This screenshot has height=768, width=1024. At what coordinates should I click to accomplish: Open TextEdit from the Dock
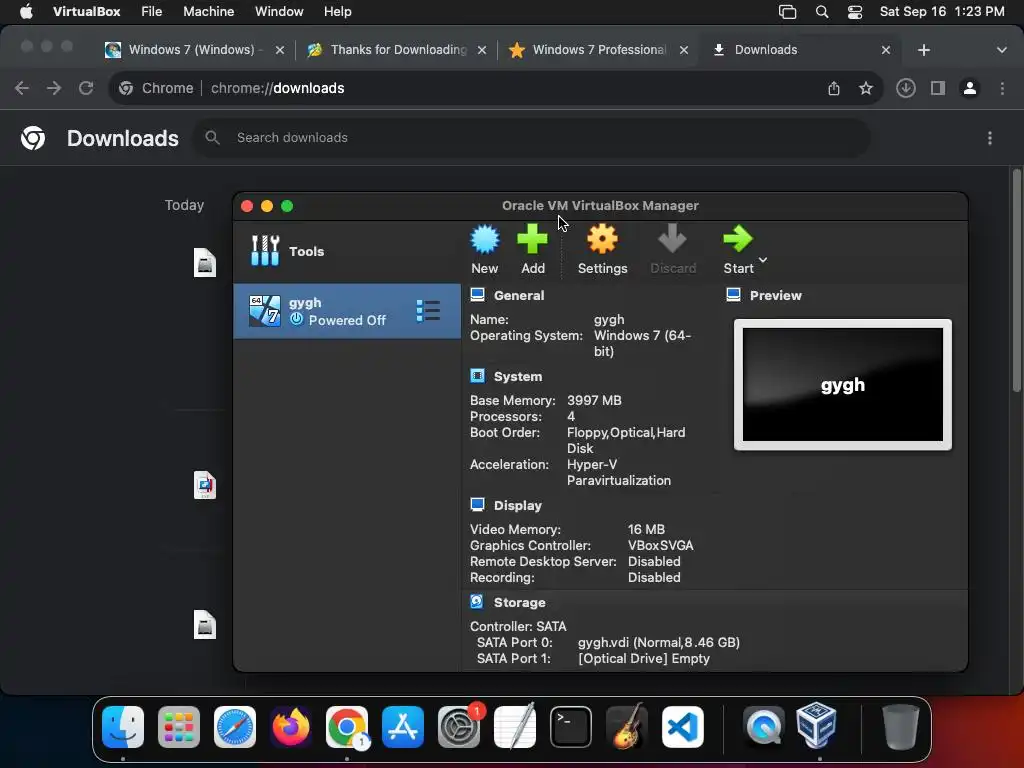coord(515,726)
